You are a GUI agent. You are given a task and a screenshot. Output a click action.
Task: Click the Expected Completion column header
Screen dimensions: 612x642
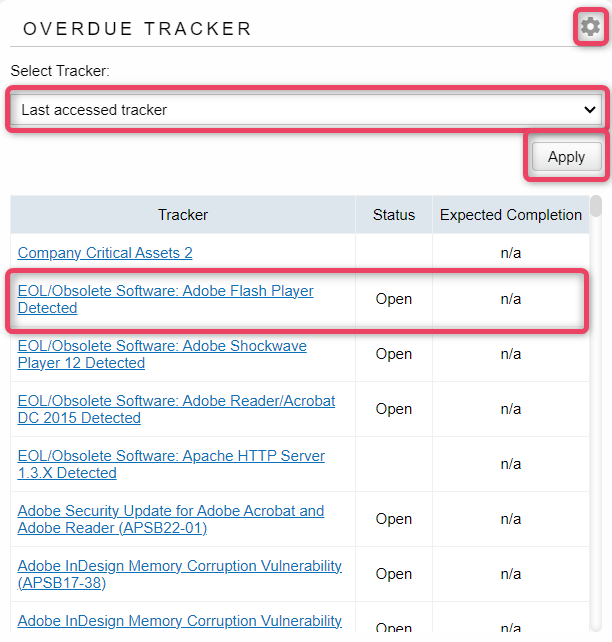[510, 215]
